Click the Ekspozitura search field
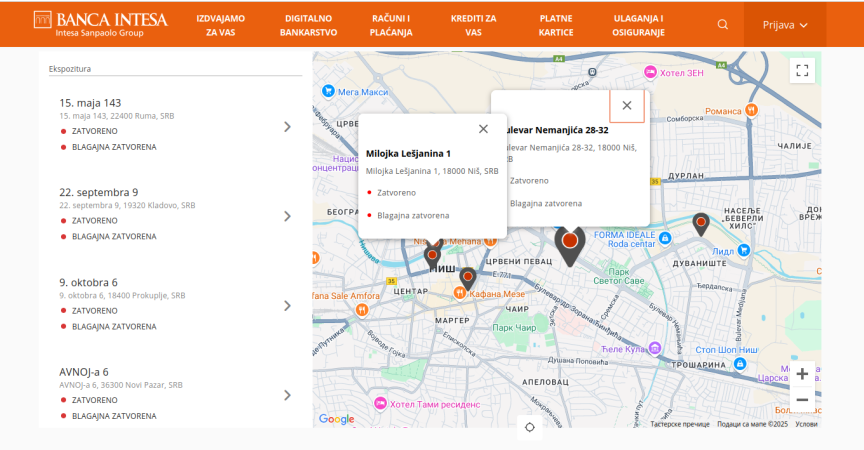The height and width of the screenshot is (450, 864). pos(175,69)
